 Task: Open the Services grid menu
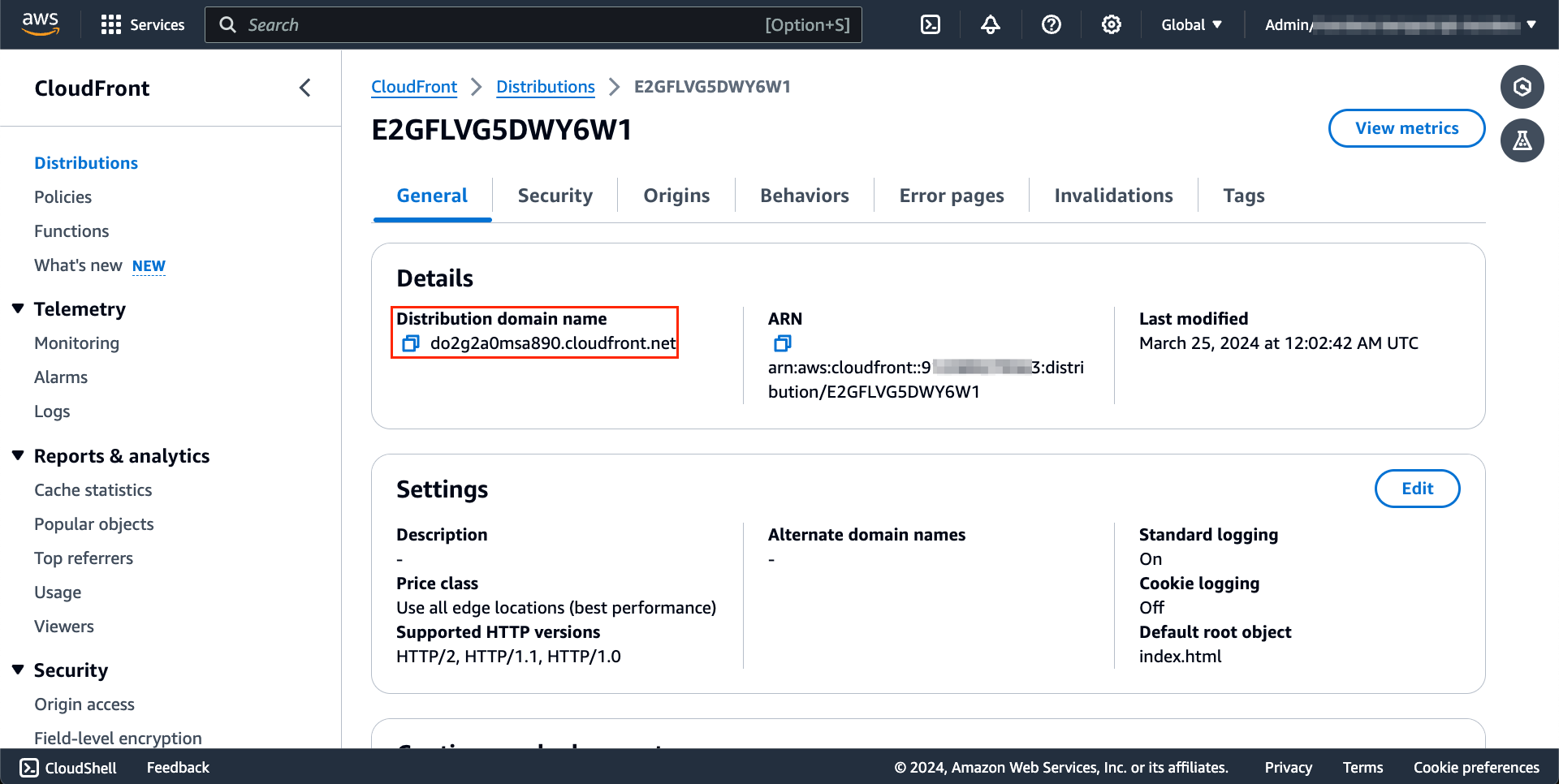pyautogui.click(x=142, y=24)
